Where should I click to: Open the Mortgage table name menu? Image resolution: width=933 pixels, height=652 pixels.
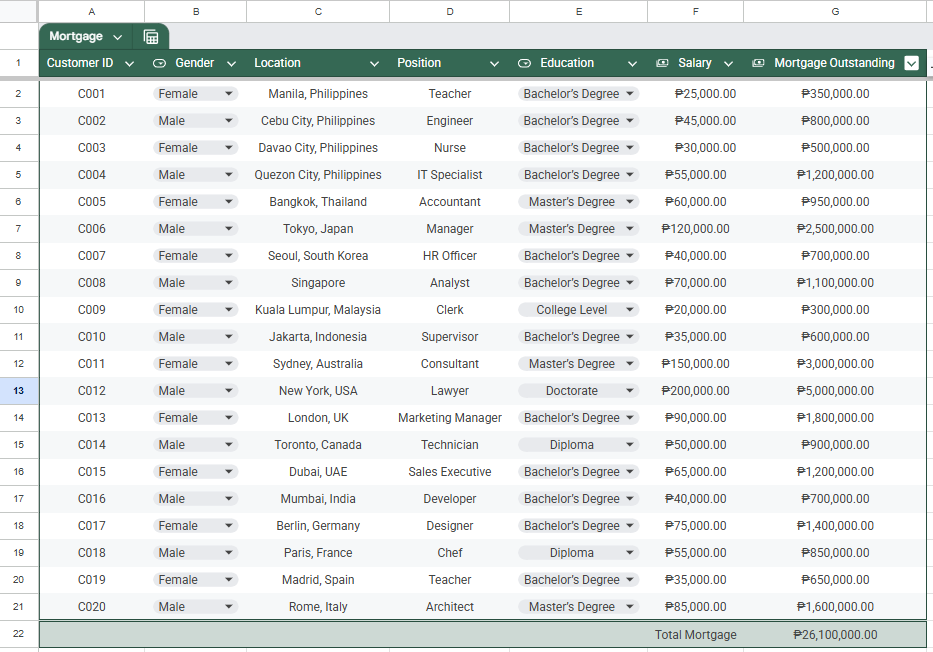(x=118, y=37)
